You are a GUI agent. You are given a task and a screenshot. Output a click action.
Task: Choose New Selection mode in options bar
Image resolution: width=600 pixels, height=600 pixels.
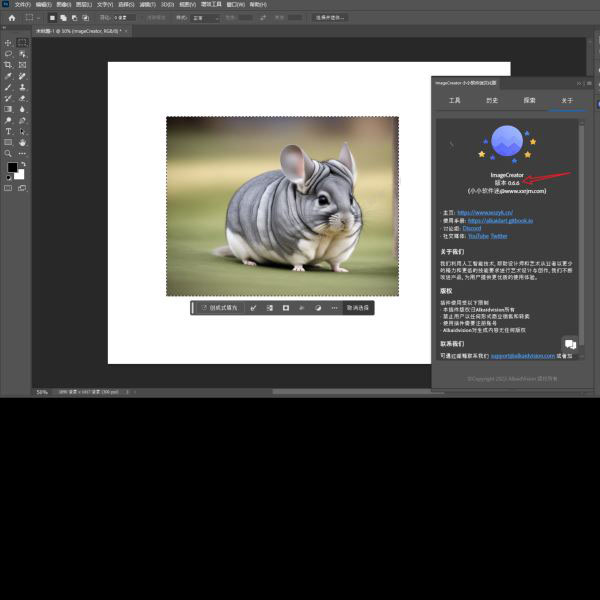click(52, 18)
